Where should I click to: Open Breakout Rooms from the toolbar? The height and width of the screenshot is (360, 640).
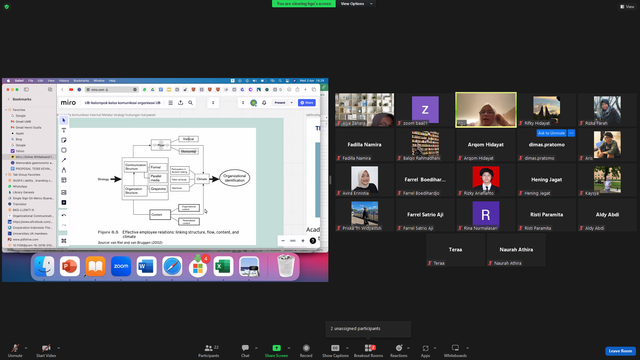click(x=368, y=350)
